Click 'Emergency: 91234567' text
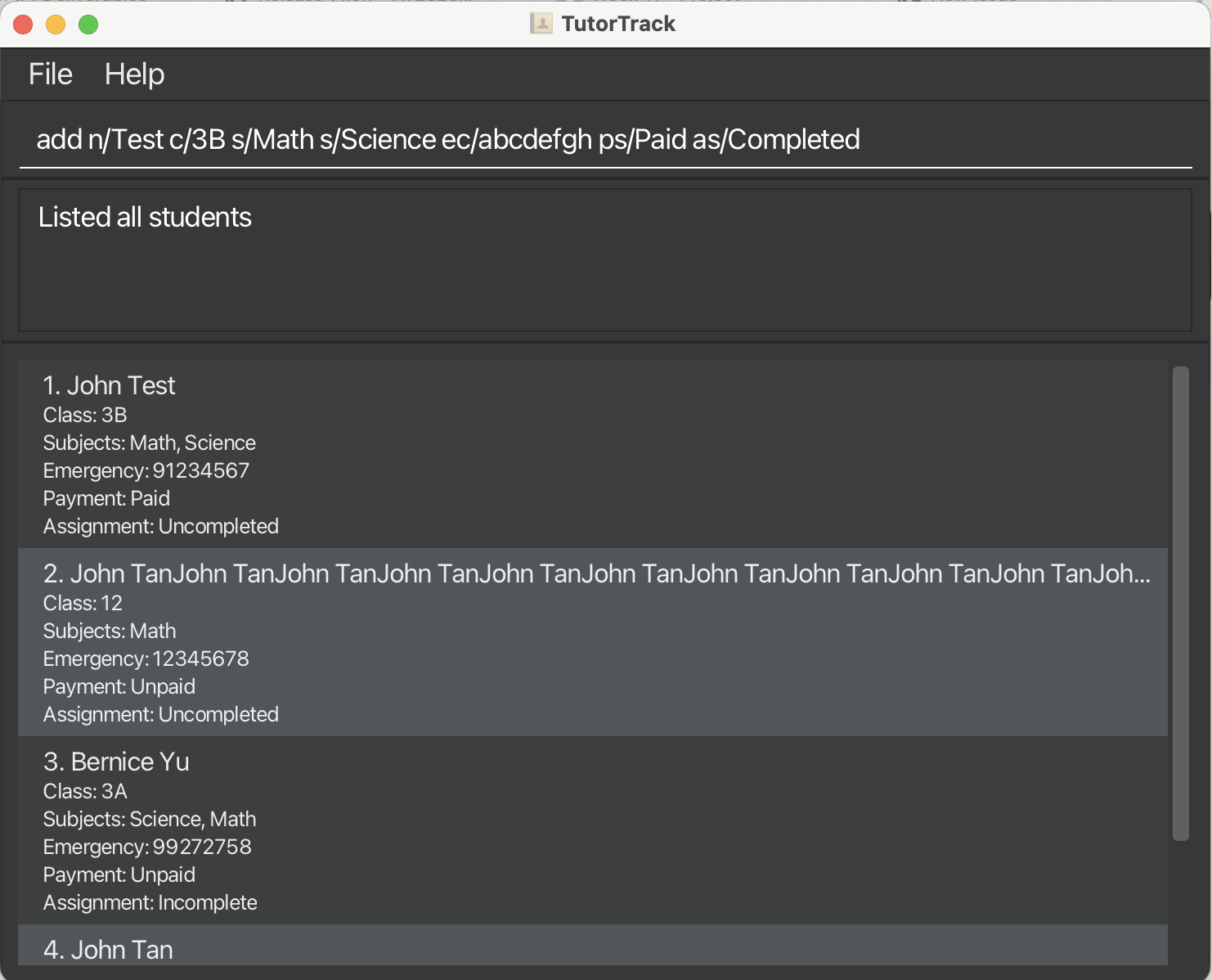Screen dimensions: 1212x980 [x=146, y=470]
